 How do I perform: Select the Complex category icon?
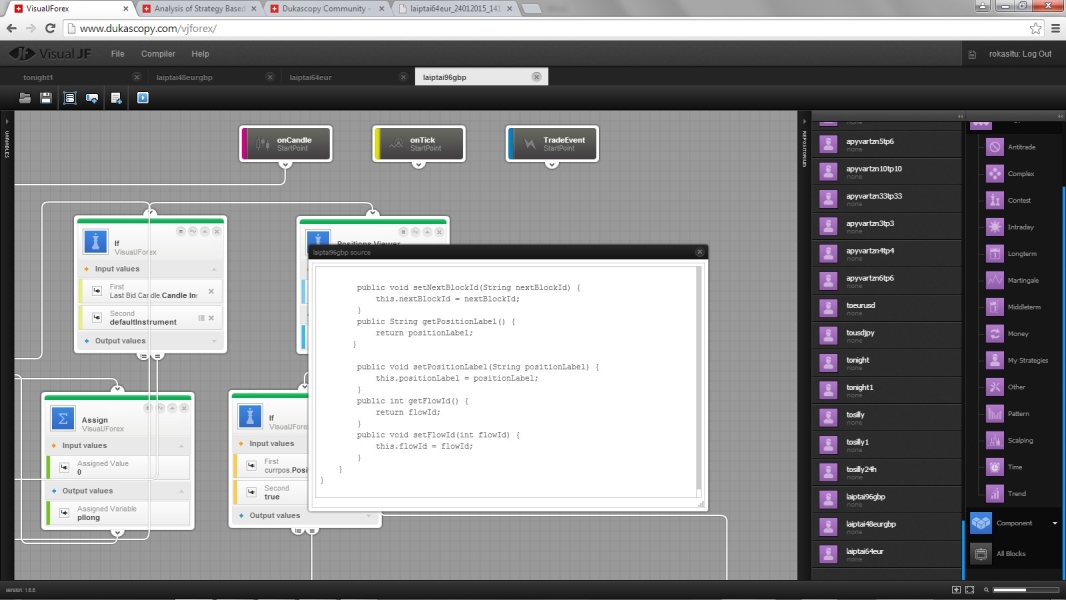pos(995,173)
